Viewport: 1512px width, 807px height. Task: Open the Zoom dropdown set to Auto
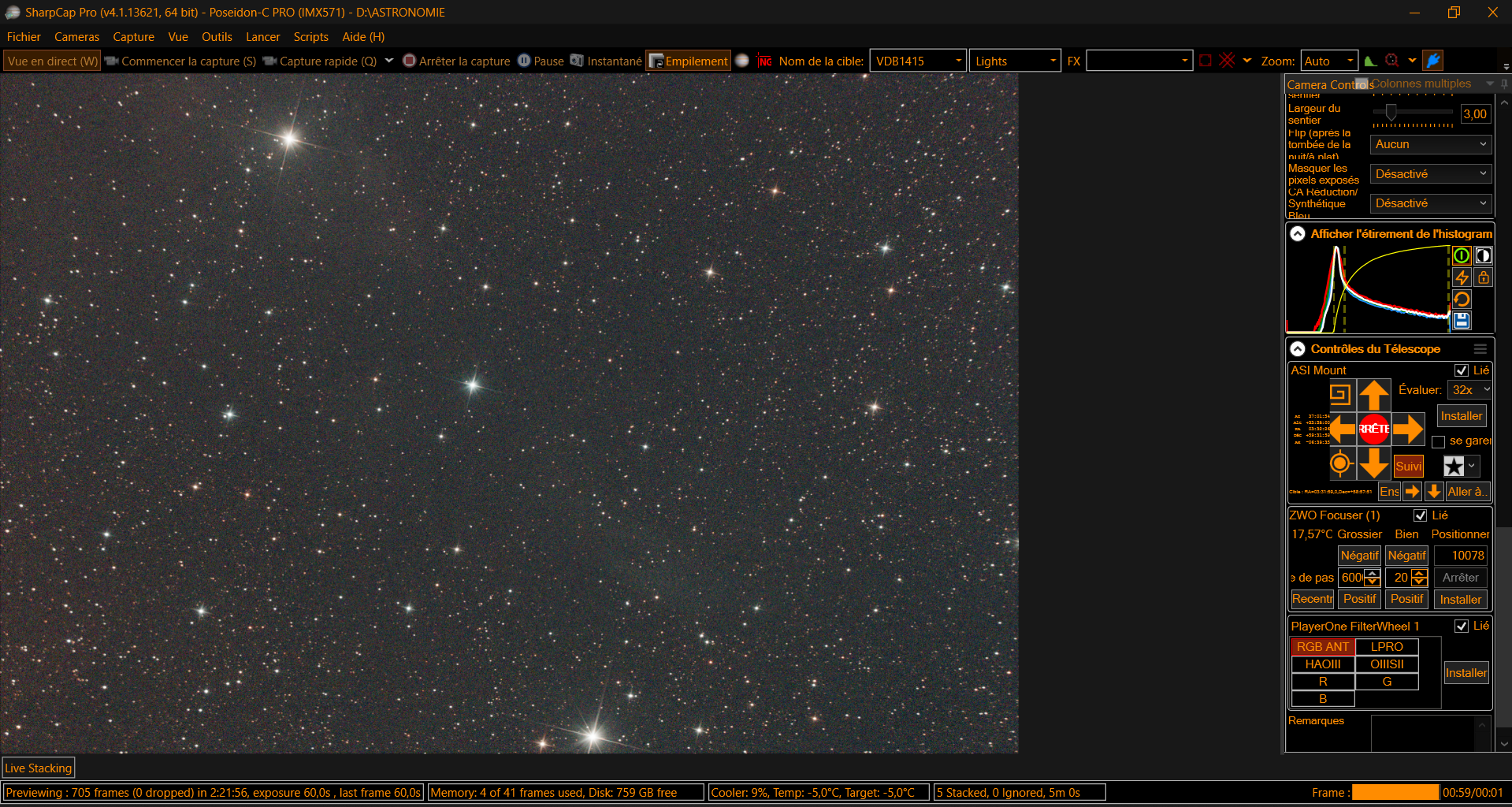(1330, 61)
